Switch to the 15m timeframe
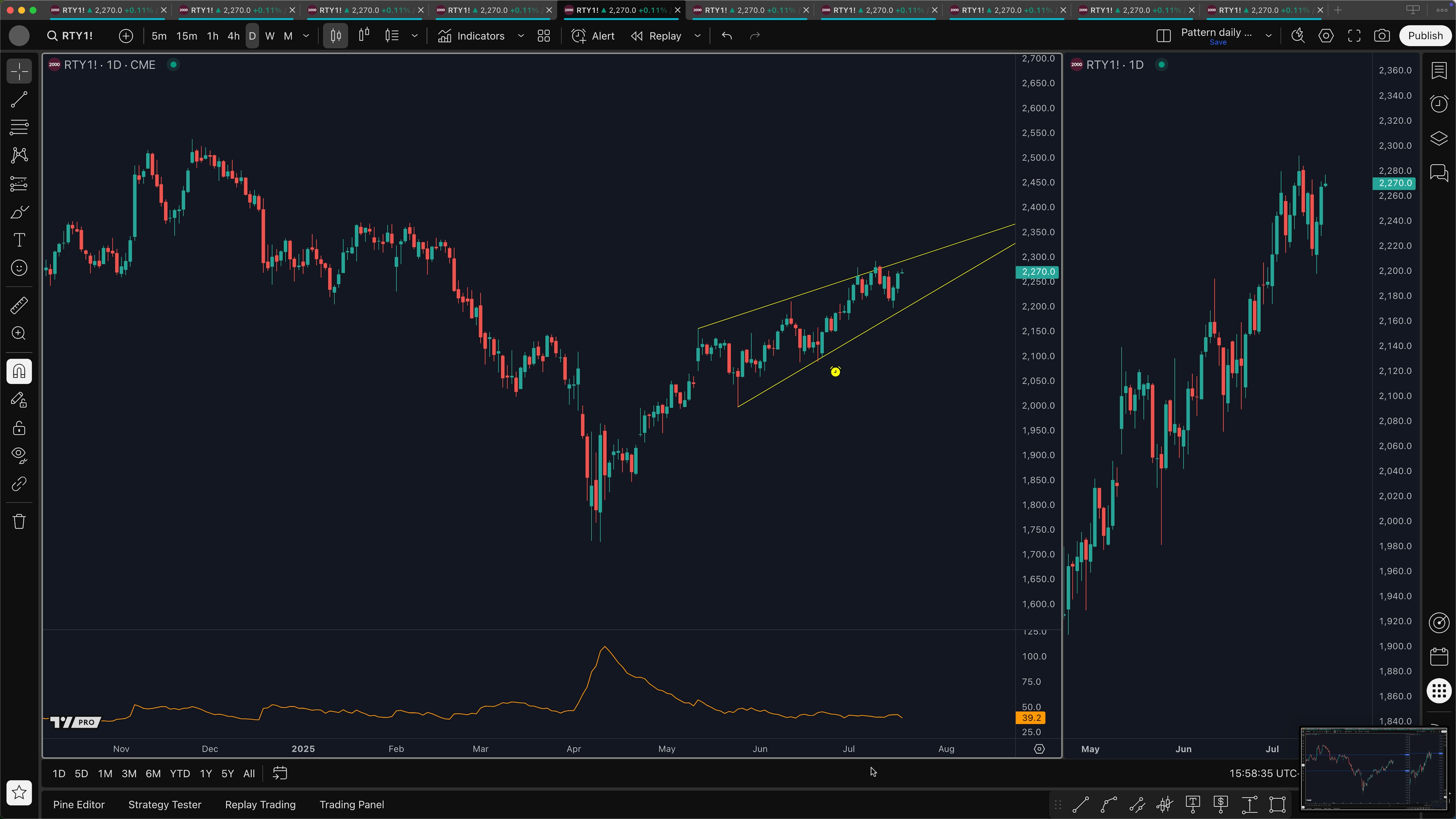1456x819 pixels. click(x=187, y=36)
